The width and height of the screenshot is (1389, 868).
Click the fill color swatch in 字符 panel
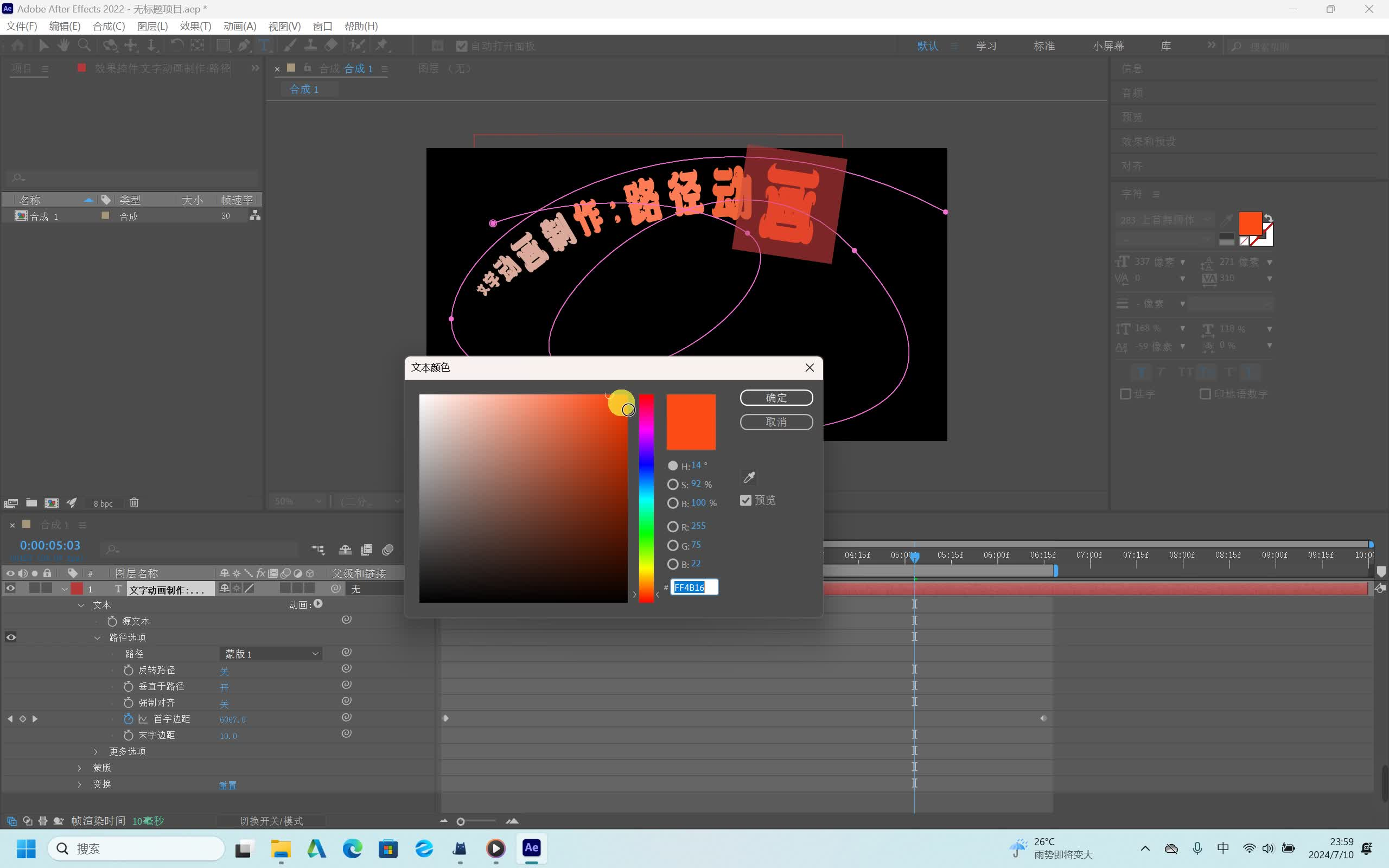pos(1250,223)
